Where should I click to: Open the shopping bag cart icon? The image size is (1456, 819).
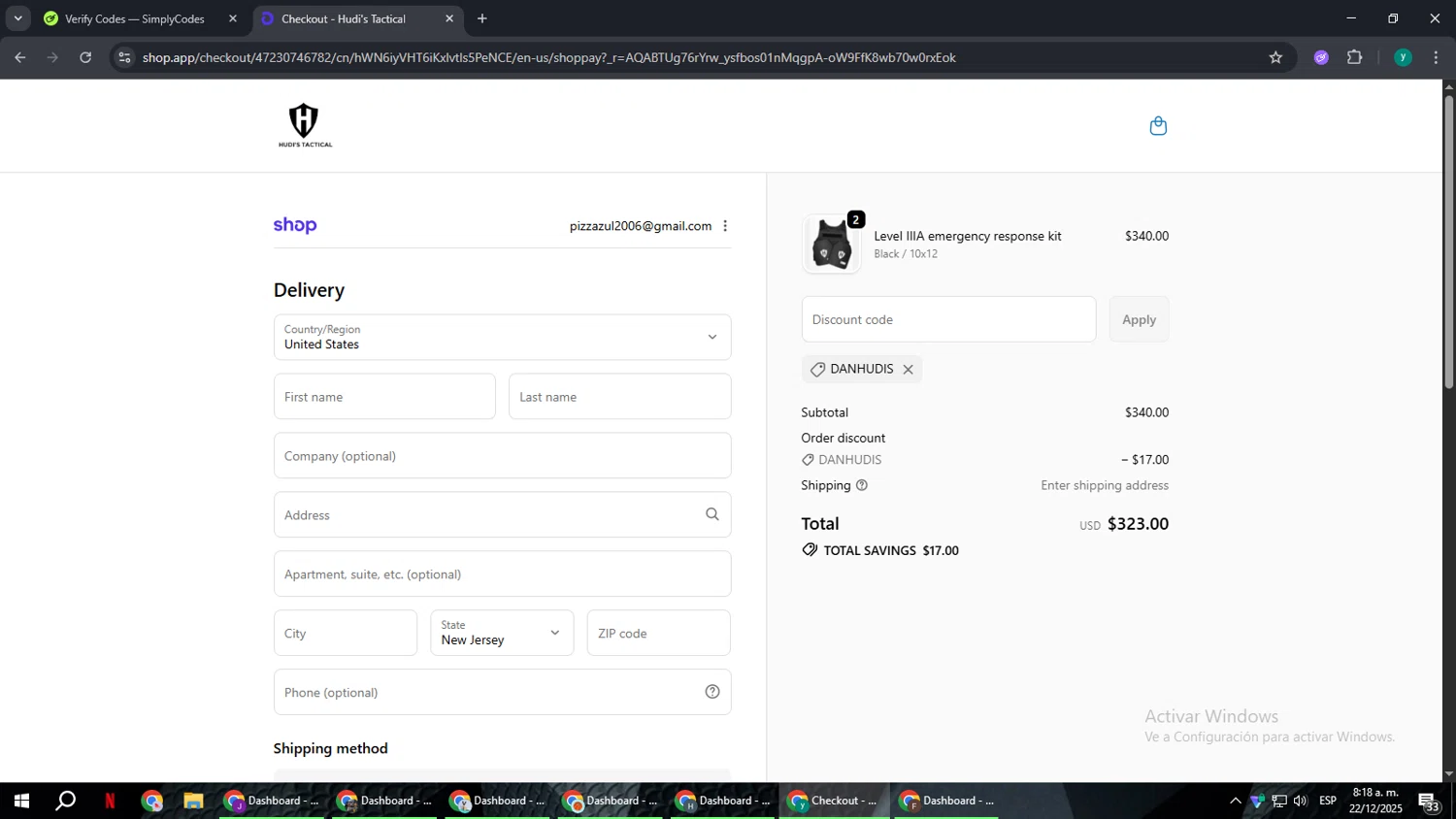1158,126
